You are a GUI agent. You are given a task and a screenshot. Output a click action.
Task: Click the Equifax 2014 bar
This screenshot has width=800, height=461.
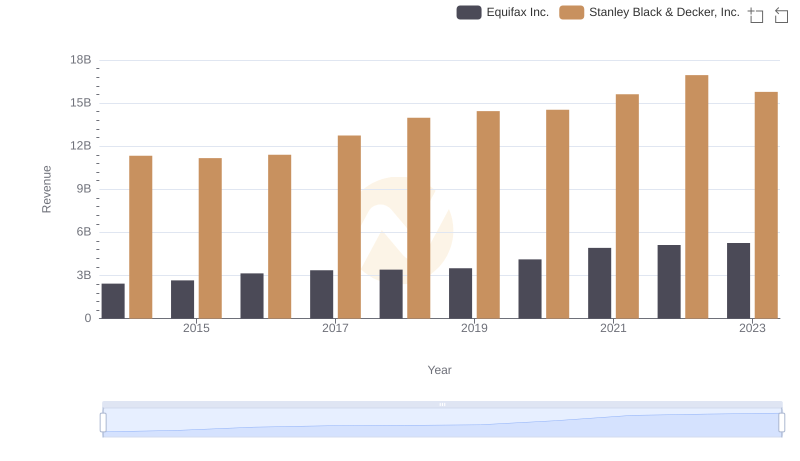tap(113, 301)
